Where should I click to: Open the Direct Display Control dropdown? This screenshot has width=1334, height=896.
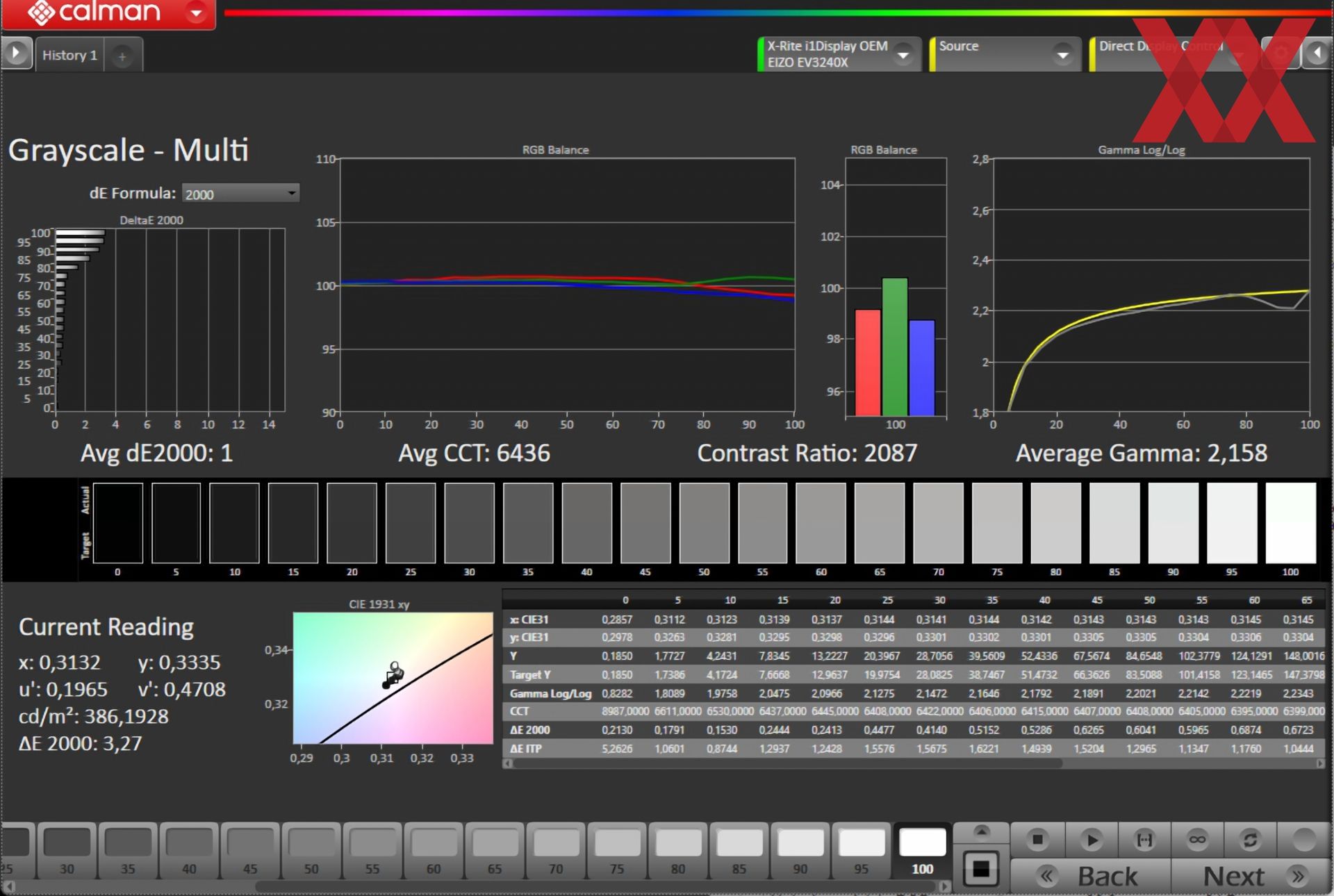pyautogui.click(x=1237, y=54)
